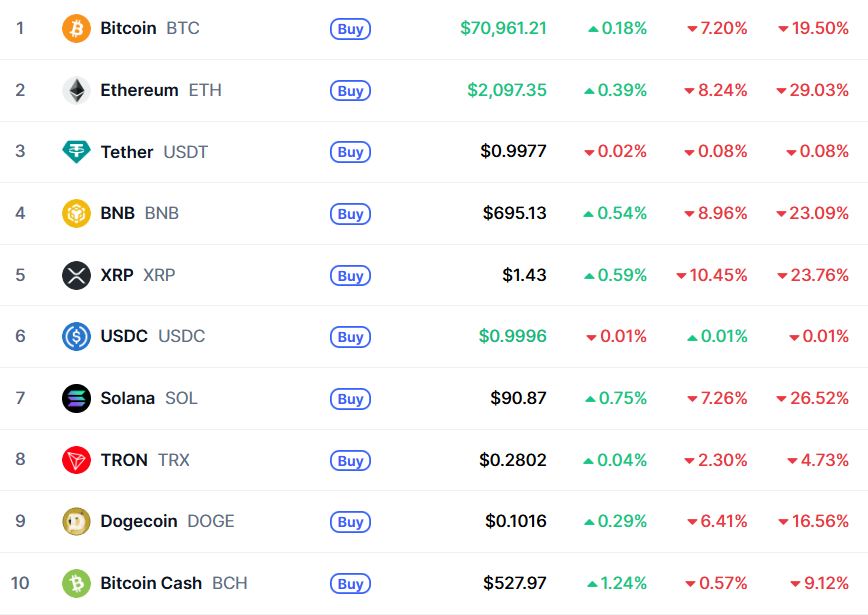Click the Tether logo icon
This screenshot has height=615, width=868.
(76, 152)
